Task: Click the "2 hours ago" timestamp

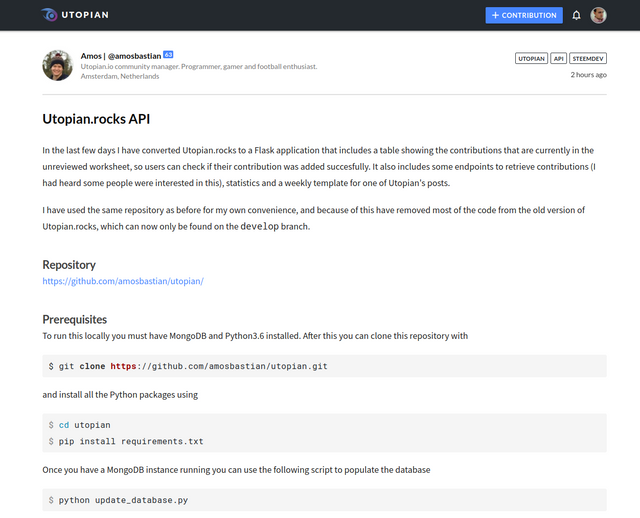Action: coord(588,75)
